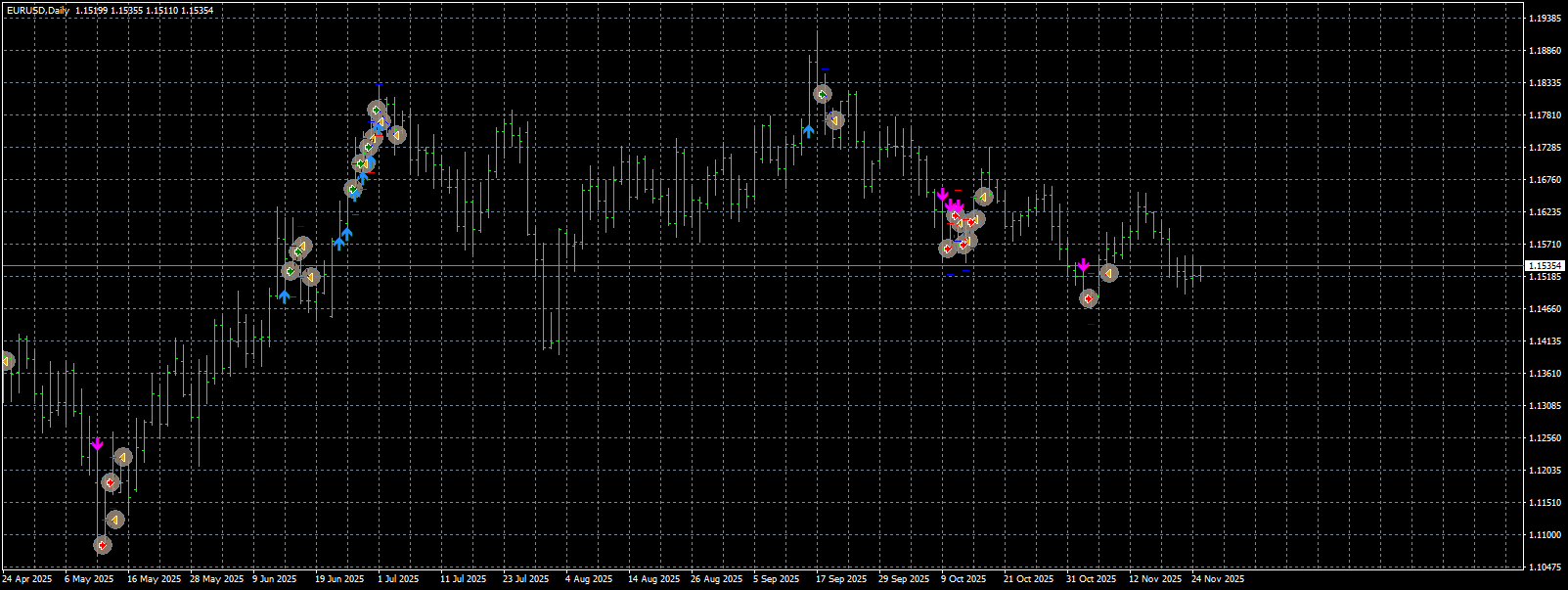Click green arrow marker at the September high
1568x590 pixels.
822,94
